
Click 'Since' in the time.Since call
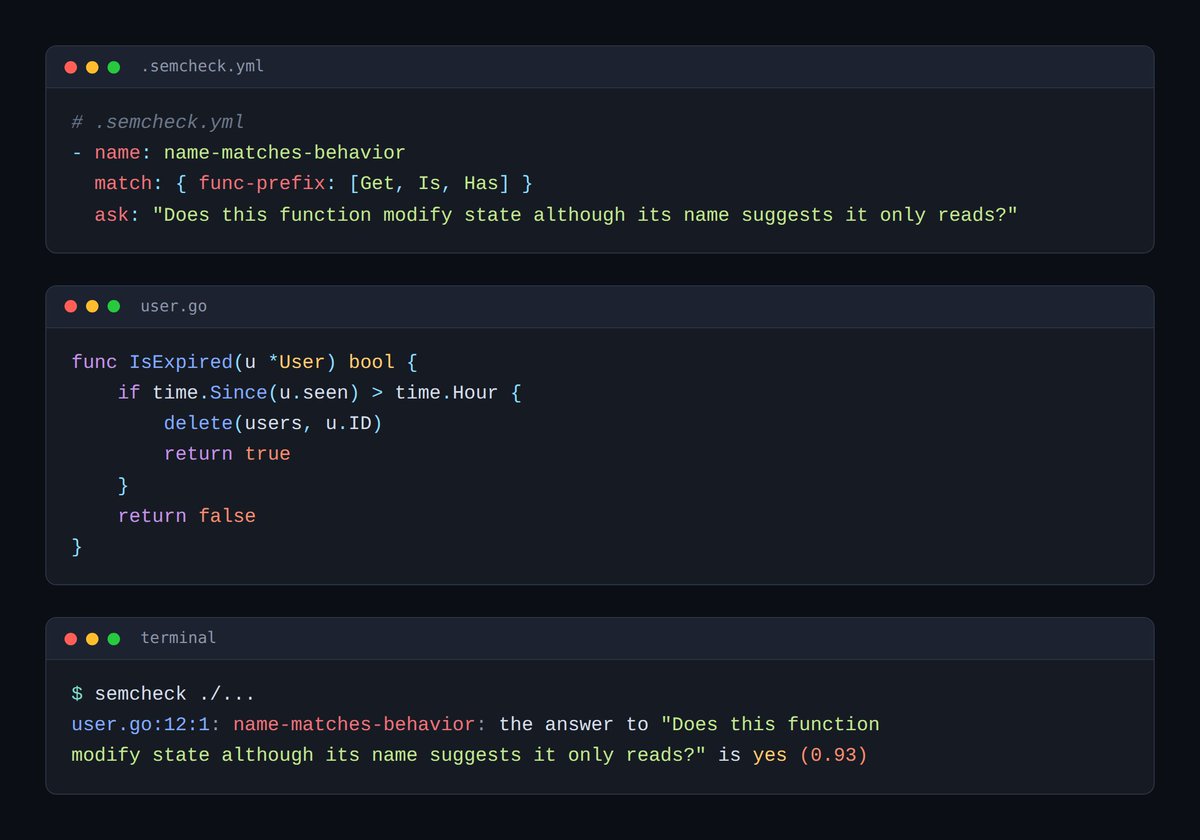coord(238,393)
